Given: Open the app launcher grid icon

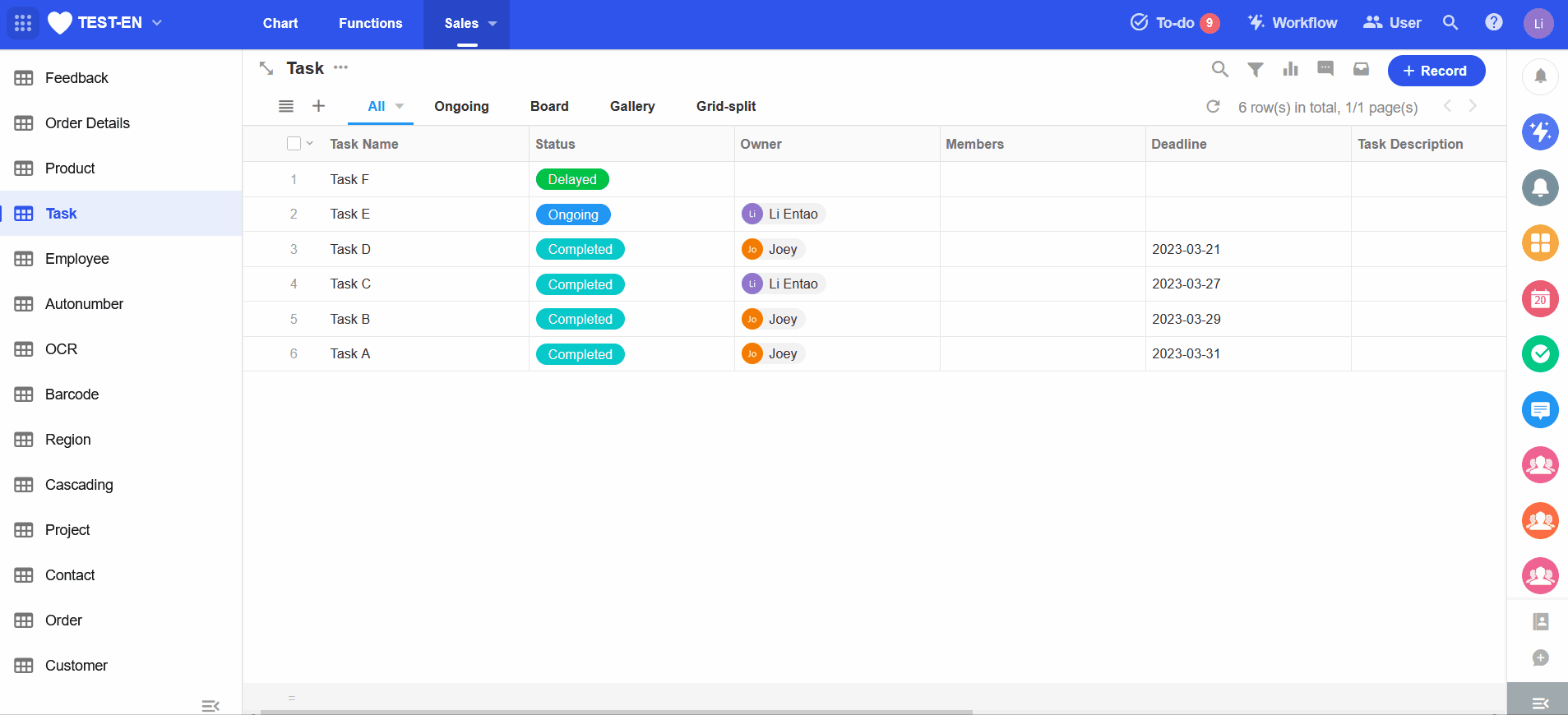Looking at the screenshot, I should [23, 23].
